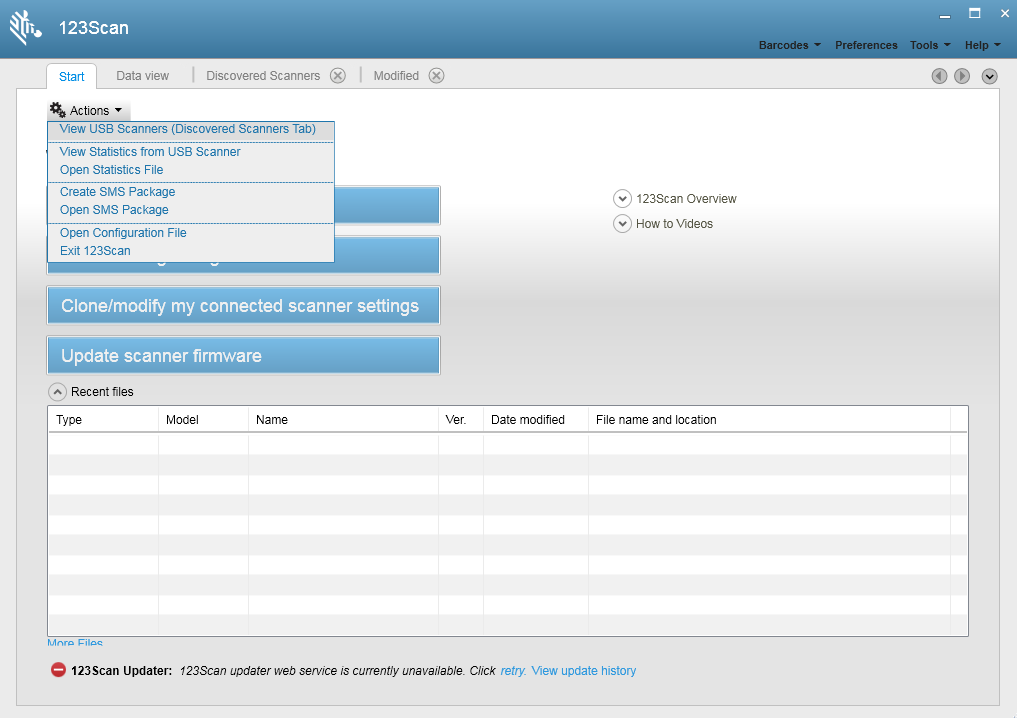1017x718 pixels.
Task: Close the Modified tab
Action: [x=436, y=76]
